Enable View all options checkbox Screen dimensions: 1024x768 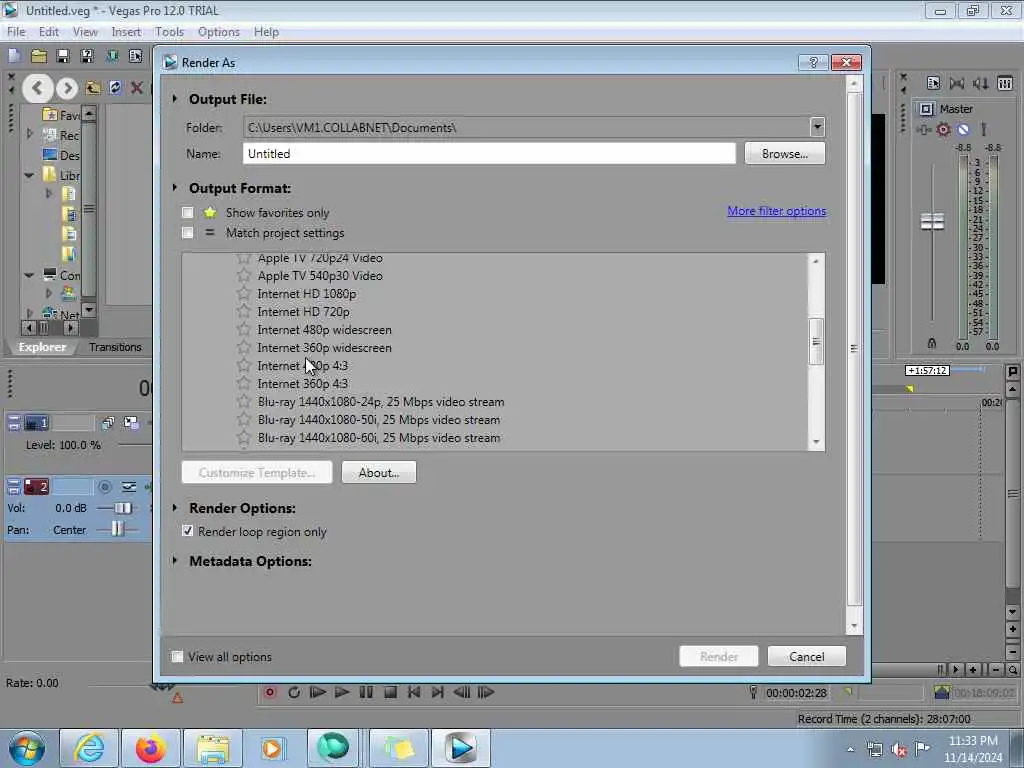178,656
